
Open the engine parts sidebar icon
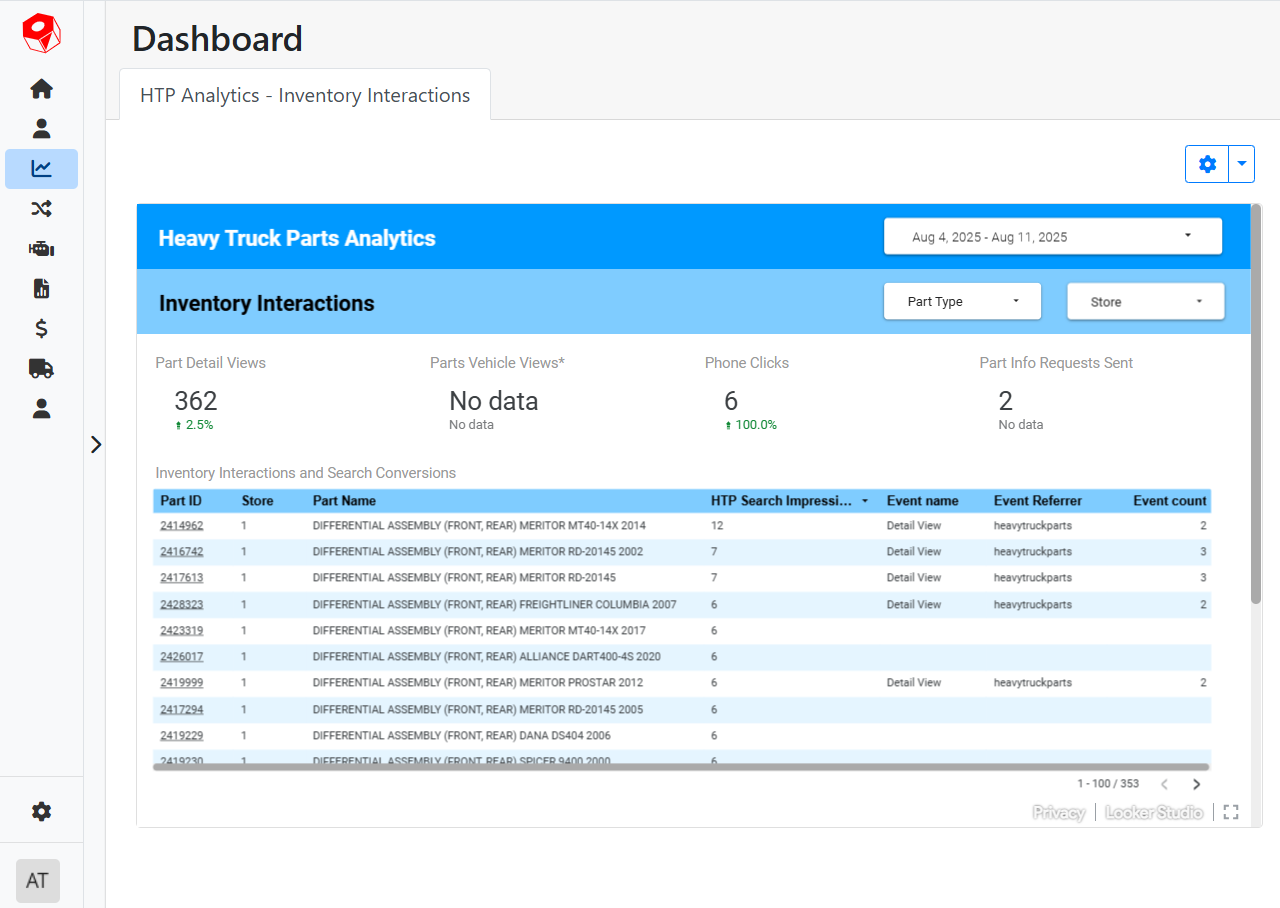[x=41, y=249]
